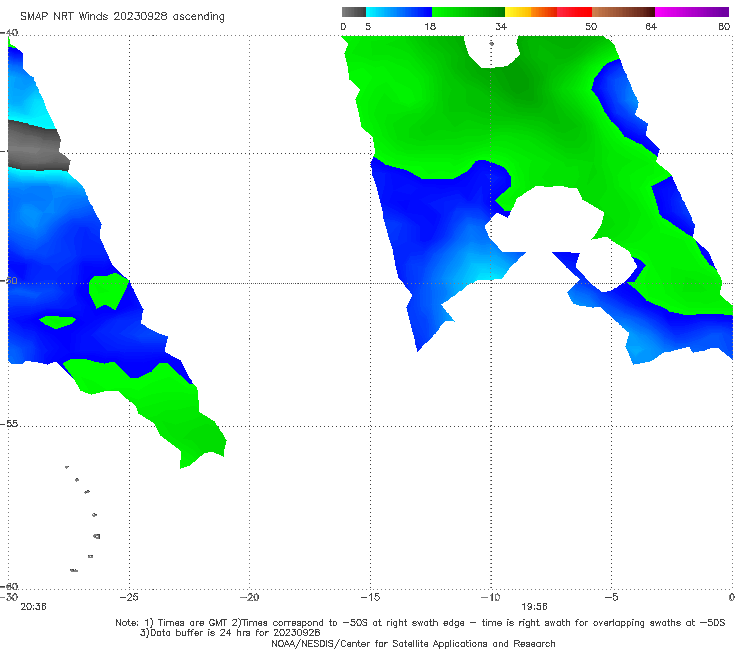
Task: Click the dark gray low-wind patch on left swath
Action: (x=38, y=146)
